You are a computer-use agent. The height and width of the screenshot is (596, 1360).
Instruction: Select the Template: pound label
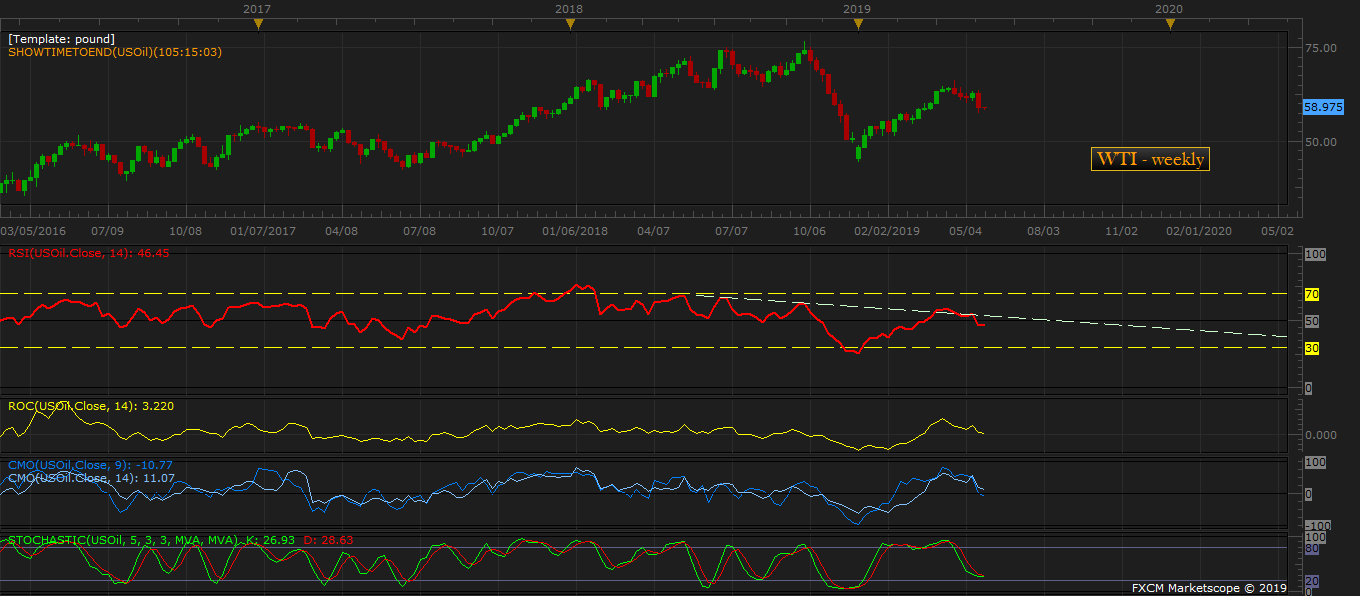[61, 39]
